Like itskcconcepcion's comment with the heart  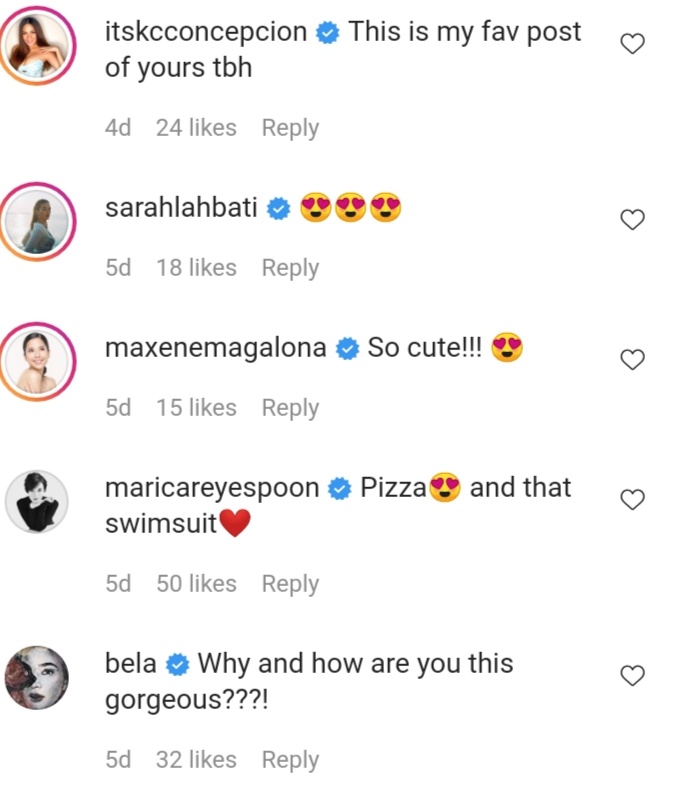632,44
